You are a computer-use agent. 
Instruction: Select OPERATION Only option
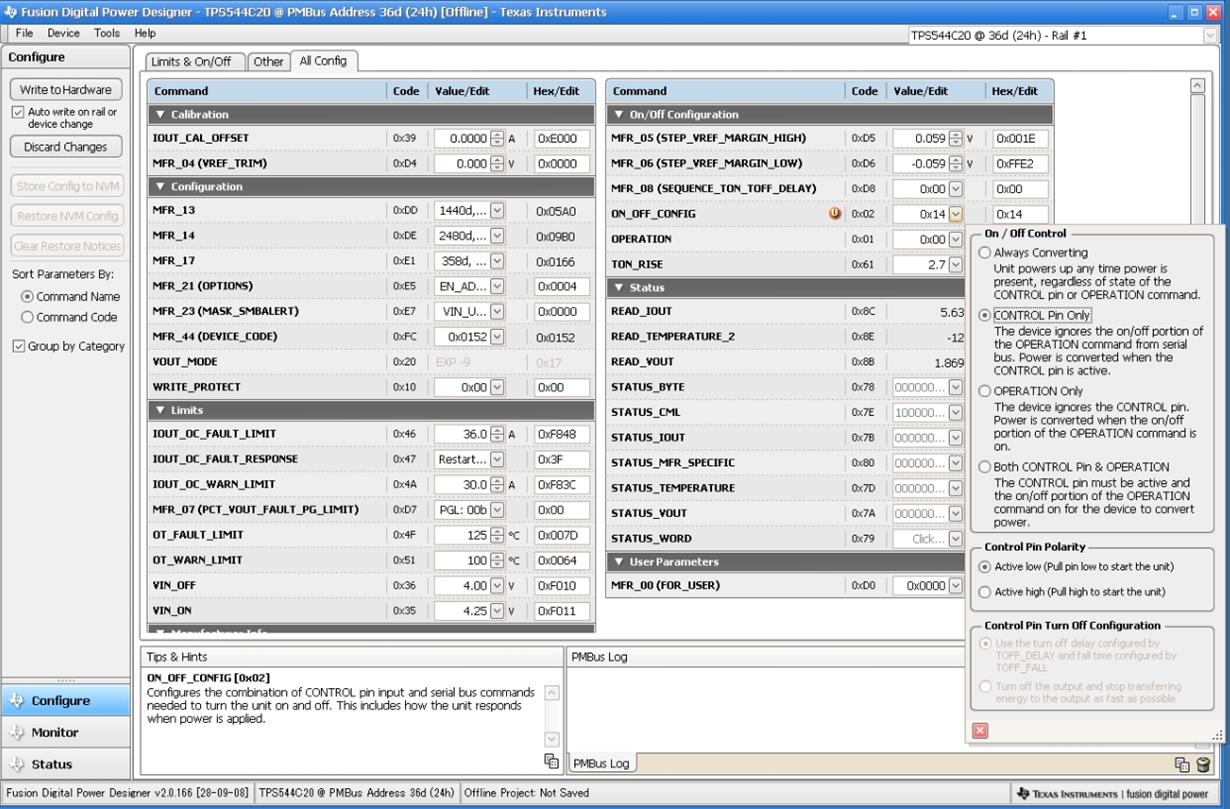985,391
